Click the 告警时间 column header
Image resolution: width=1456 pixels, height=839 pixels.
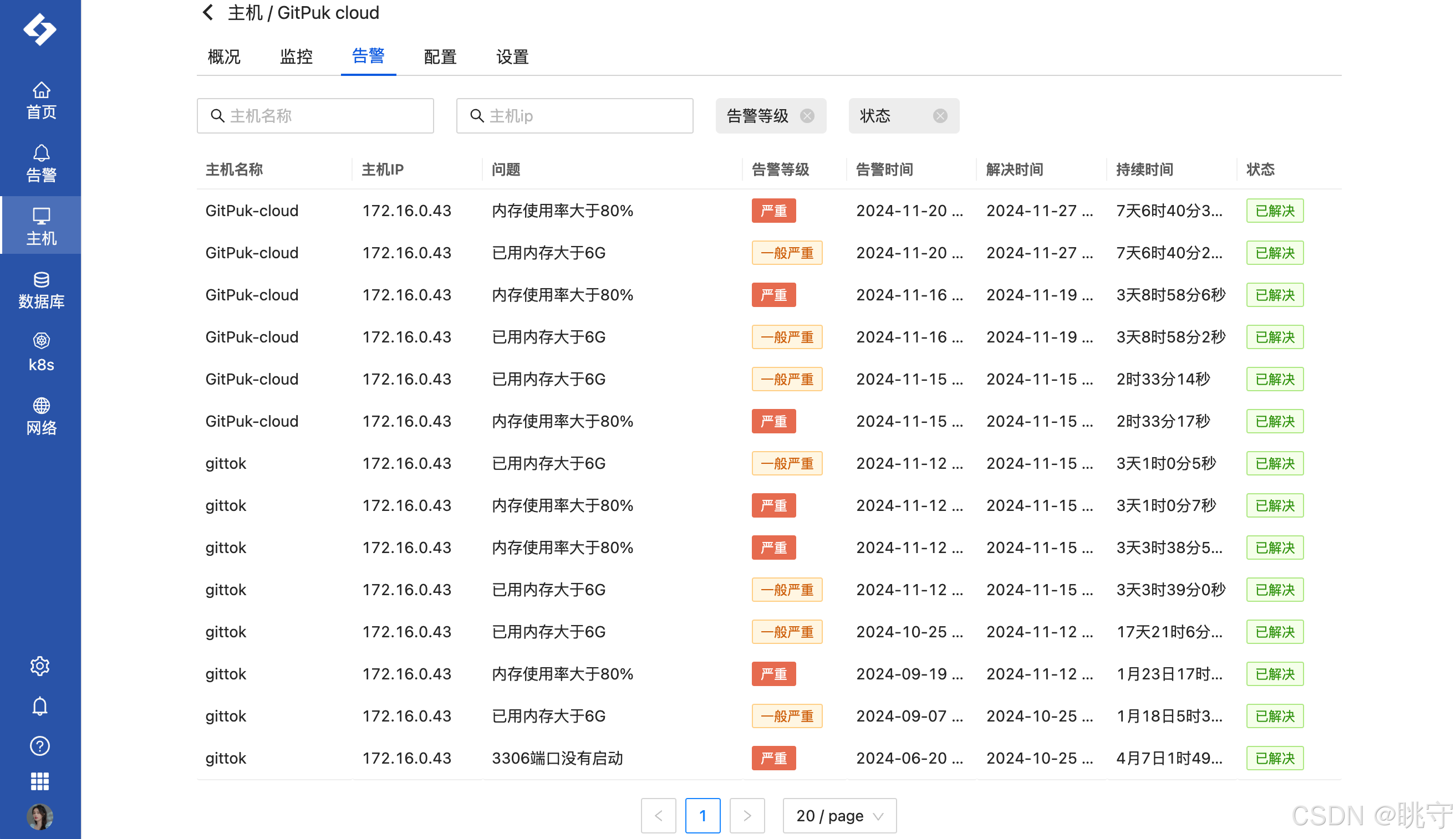pos(884,169)
